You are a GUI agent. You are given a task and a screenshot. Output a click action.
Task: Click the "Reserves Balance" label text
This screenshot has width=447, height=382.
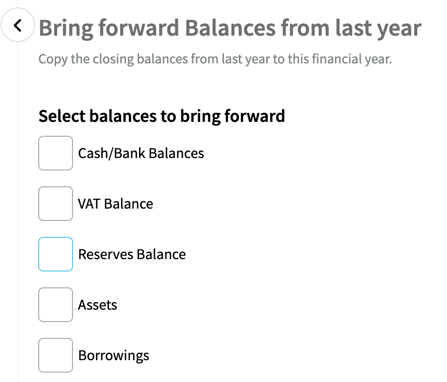click(132, 254)
